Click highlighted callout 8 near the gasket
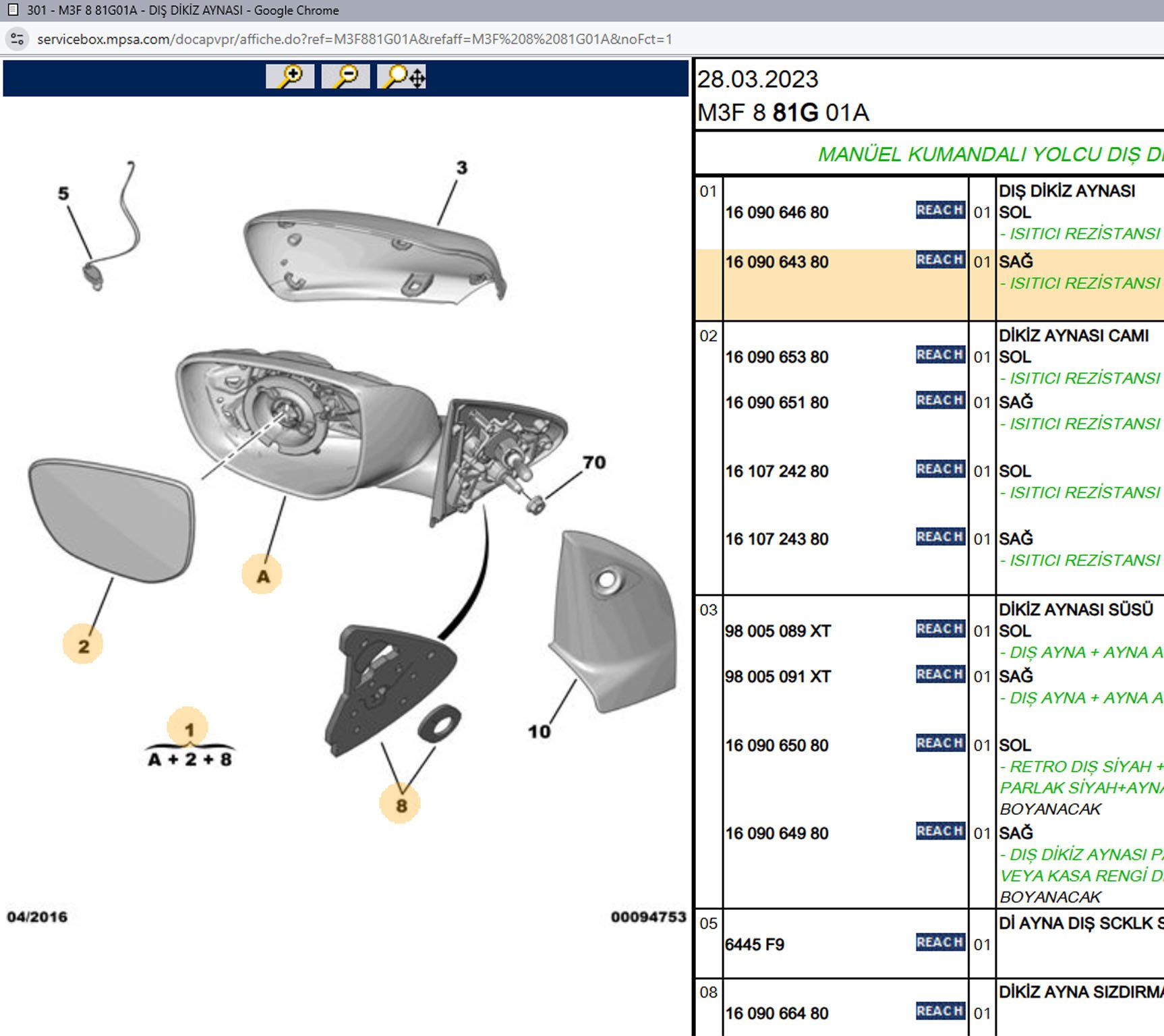1164x1036 pixels. point(401,805)
